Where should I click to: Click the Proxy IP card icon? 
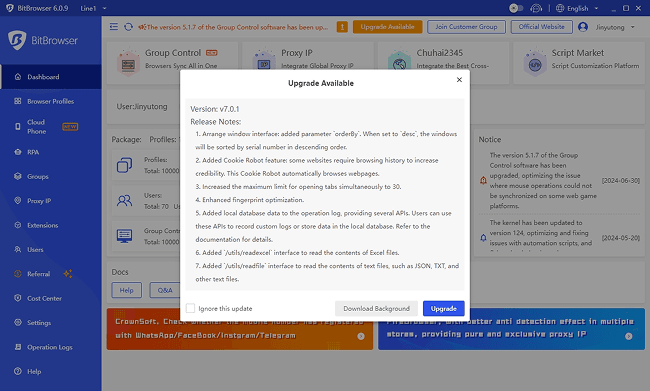(264, 62)
